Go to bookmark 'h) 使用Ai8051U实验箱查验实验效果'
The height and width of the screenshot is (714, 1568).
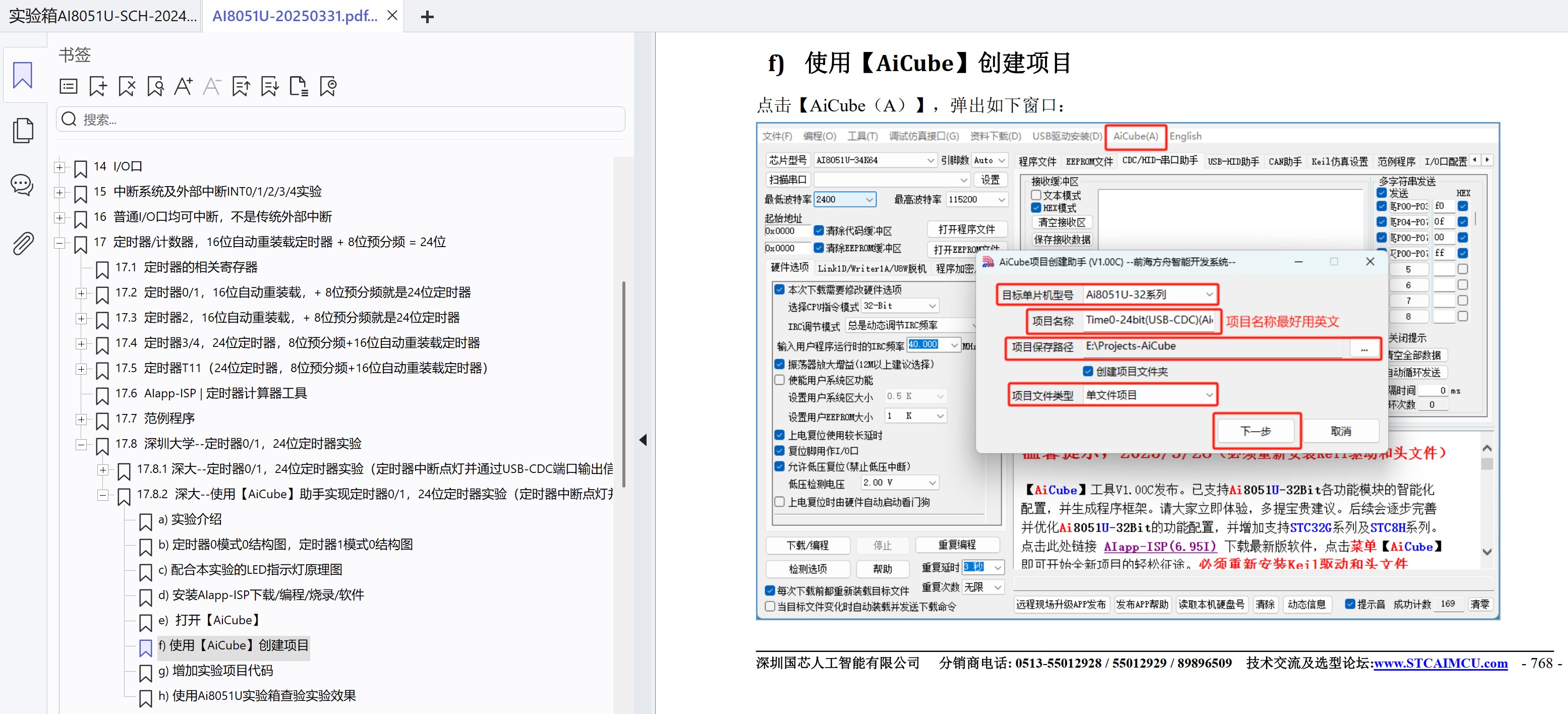(x=257, y=696)
